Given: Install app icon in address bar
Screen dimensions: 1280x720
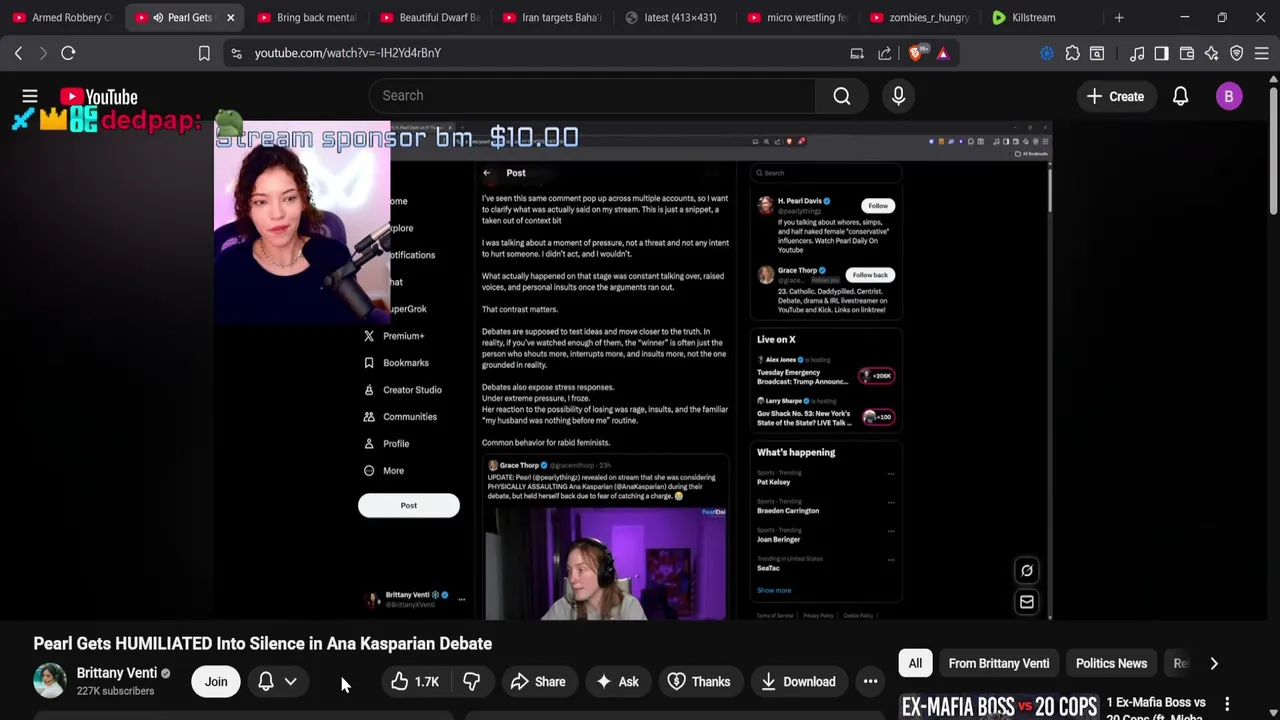Looking at the screenshot, I should [x=857, y=53].
